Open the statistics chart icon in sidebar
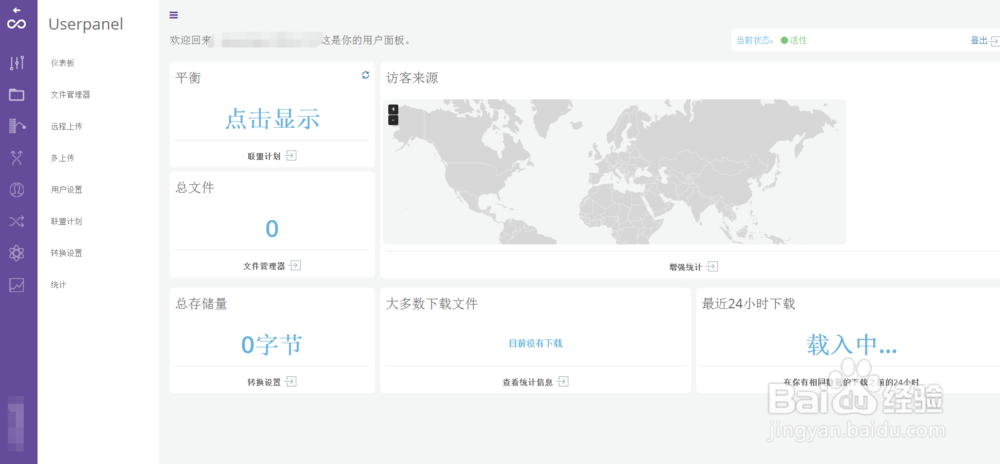The width and height of the screenshot is (1000, 464). pos(17,285)
